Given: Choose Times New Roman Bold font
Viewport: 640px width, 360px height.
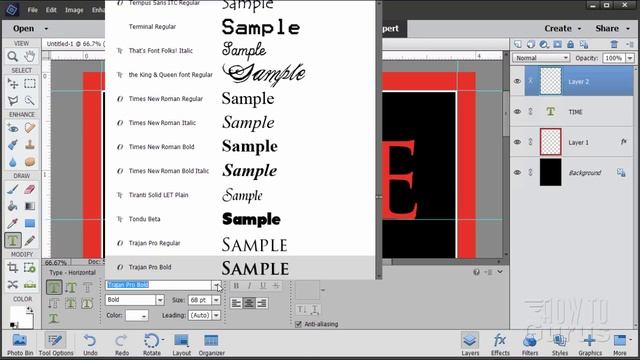Looking at the screenshot, I should (240, 147).
